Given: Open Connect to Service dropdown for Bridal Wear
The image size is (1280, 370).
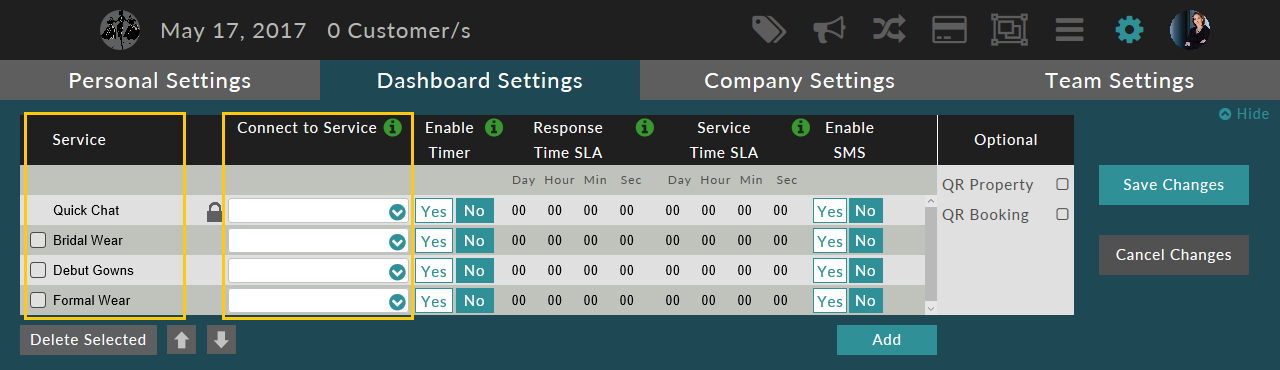Looking at the screenshot, I should point(318,241).
